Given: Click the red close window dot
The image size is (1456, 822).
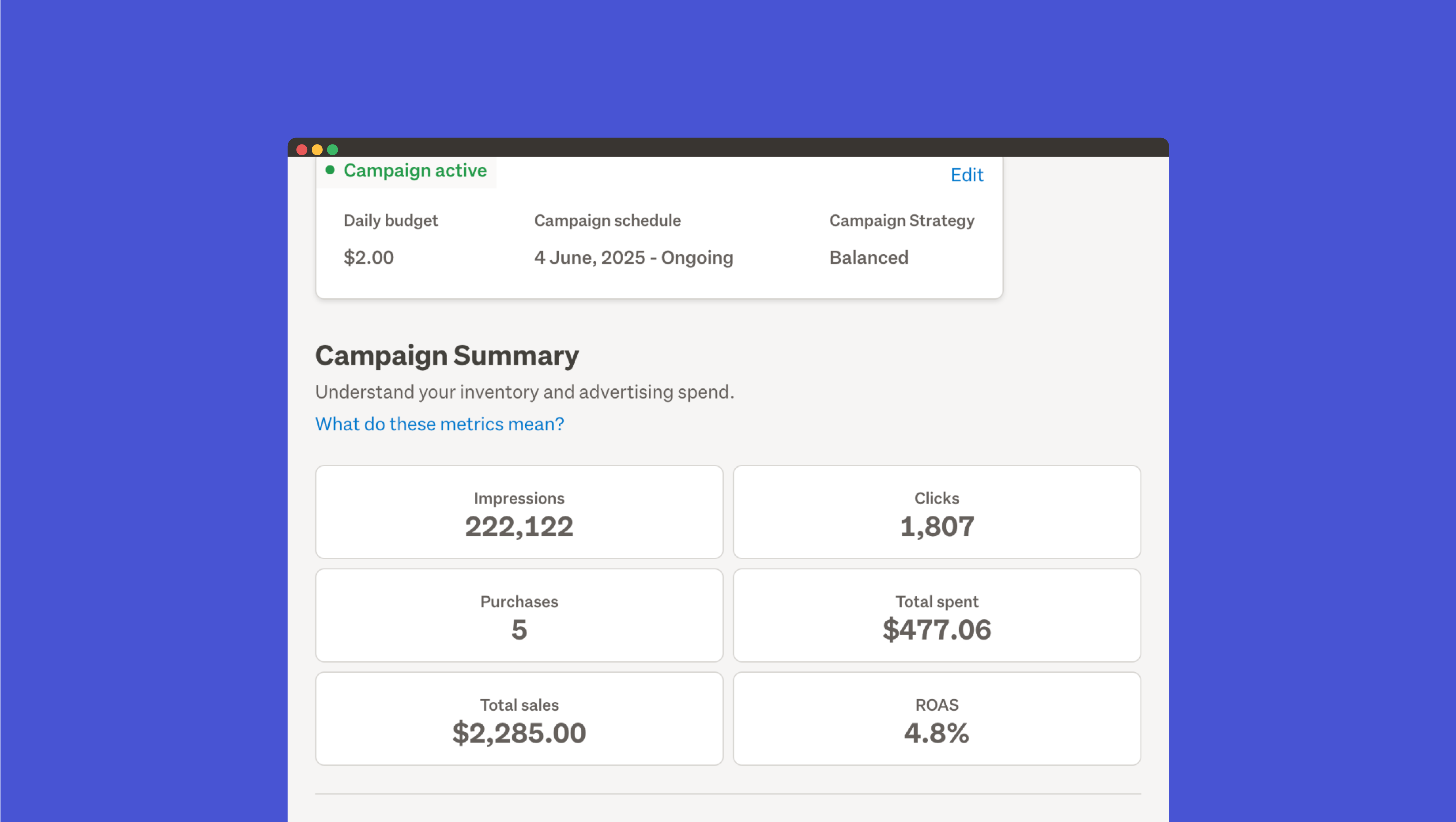Looking at the screenshot, I should pos(302,150).
